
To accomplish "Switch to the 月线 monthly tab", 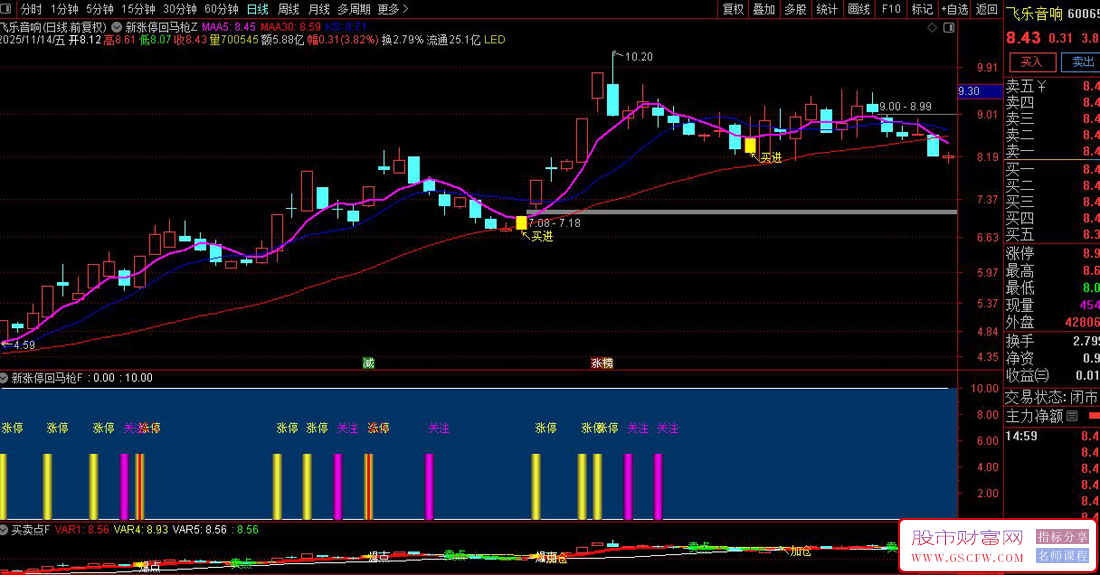I will (318, 9).
